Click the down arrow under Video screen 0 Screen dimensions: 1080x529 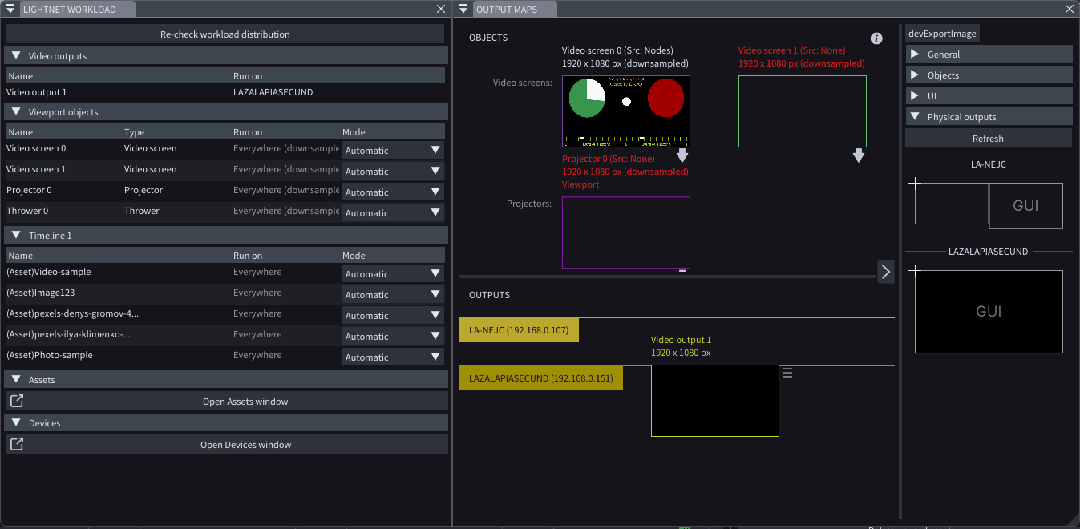[683, 154]
